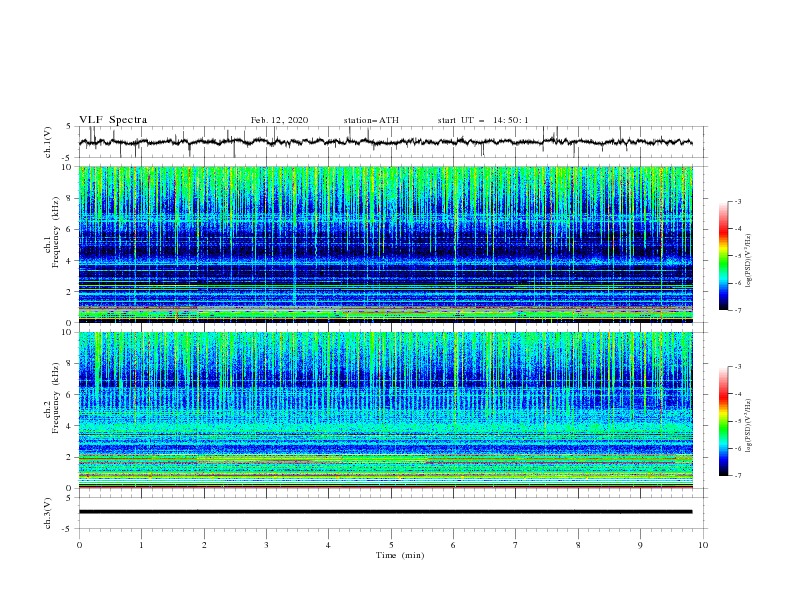This screenshot has height=612, width=792.
Task: Click the ch.1 voltage waveform trace
Action: pyautogui.click(x=385, y=142)
